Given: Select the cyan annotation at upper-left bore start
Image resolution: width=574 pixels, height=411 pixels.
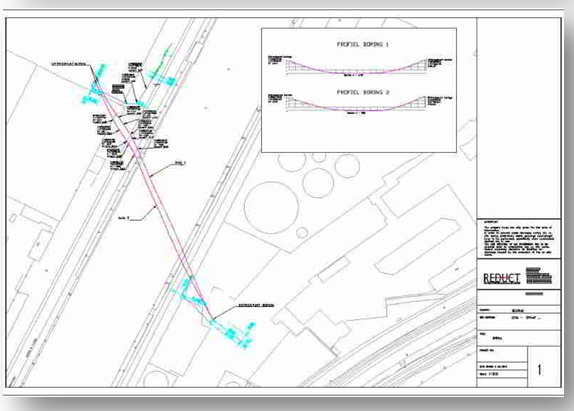Looking at the screenshot, I should 94,87.
